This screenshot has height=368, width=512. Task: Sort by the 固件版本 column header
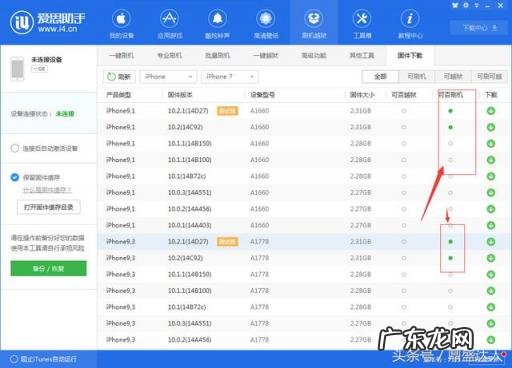(x=180, y=95)
